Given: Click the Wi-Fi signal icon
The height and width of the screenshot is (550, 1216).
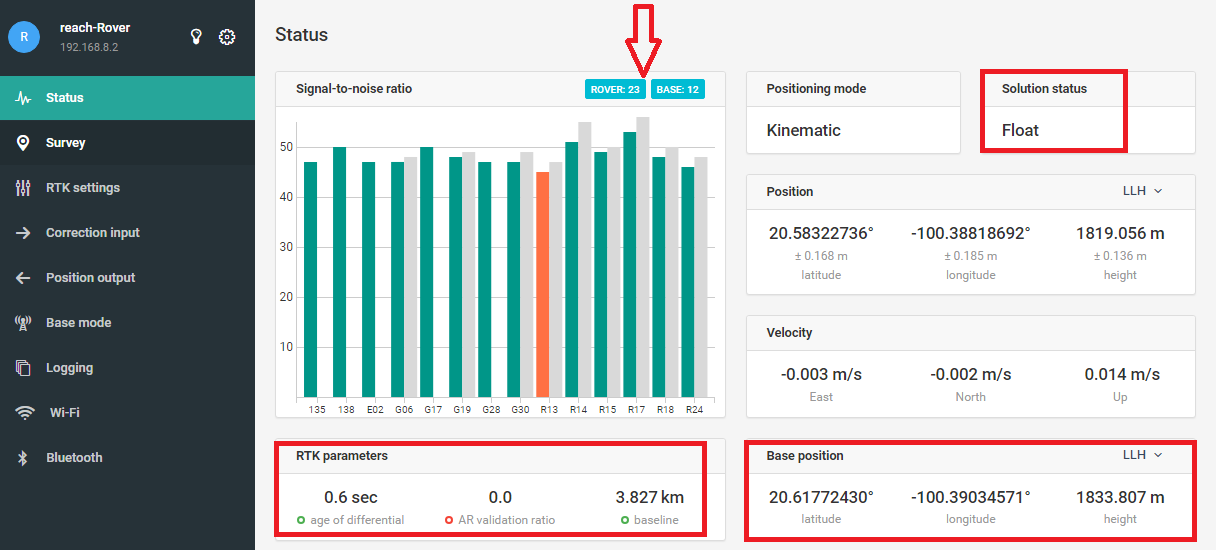Looking at the screenshot, I should click(x=23, y=413).
